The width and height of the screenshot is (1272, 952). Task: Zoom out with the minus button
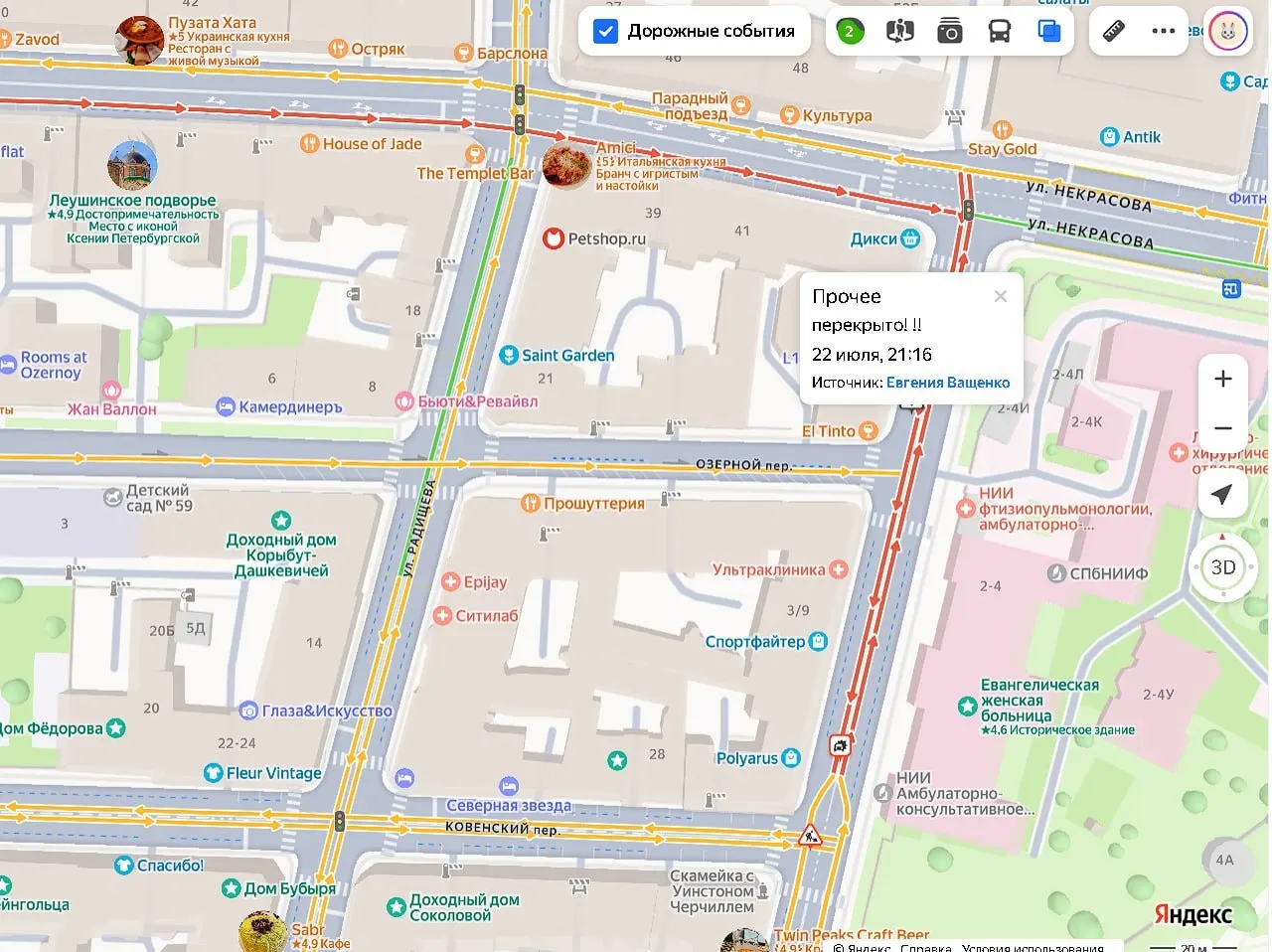[x=1223, y=428]
